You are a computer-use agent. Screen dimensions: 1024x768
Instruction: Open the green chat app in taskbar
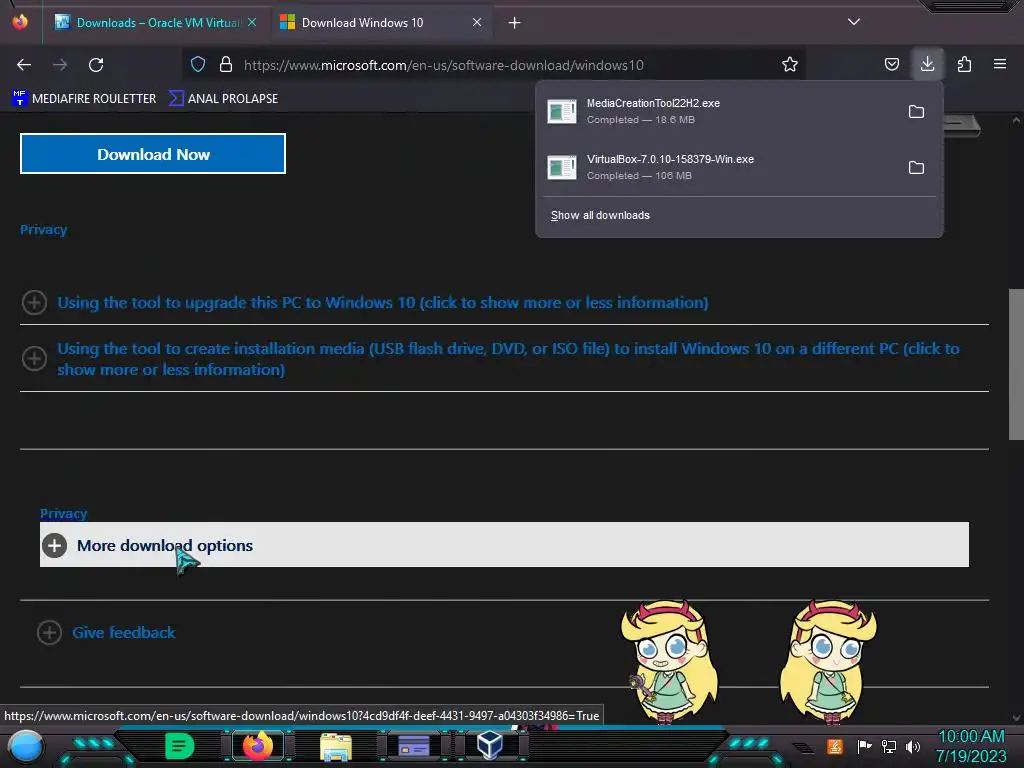179,746
